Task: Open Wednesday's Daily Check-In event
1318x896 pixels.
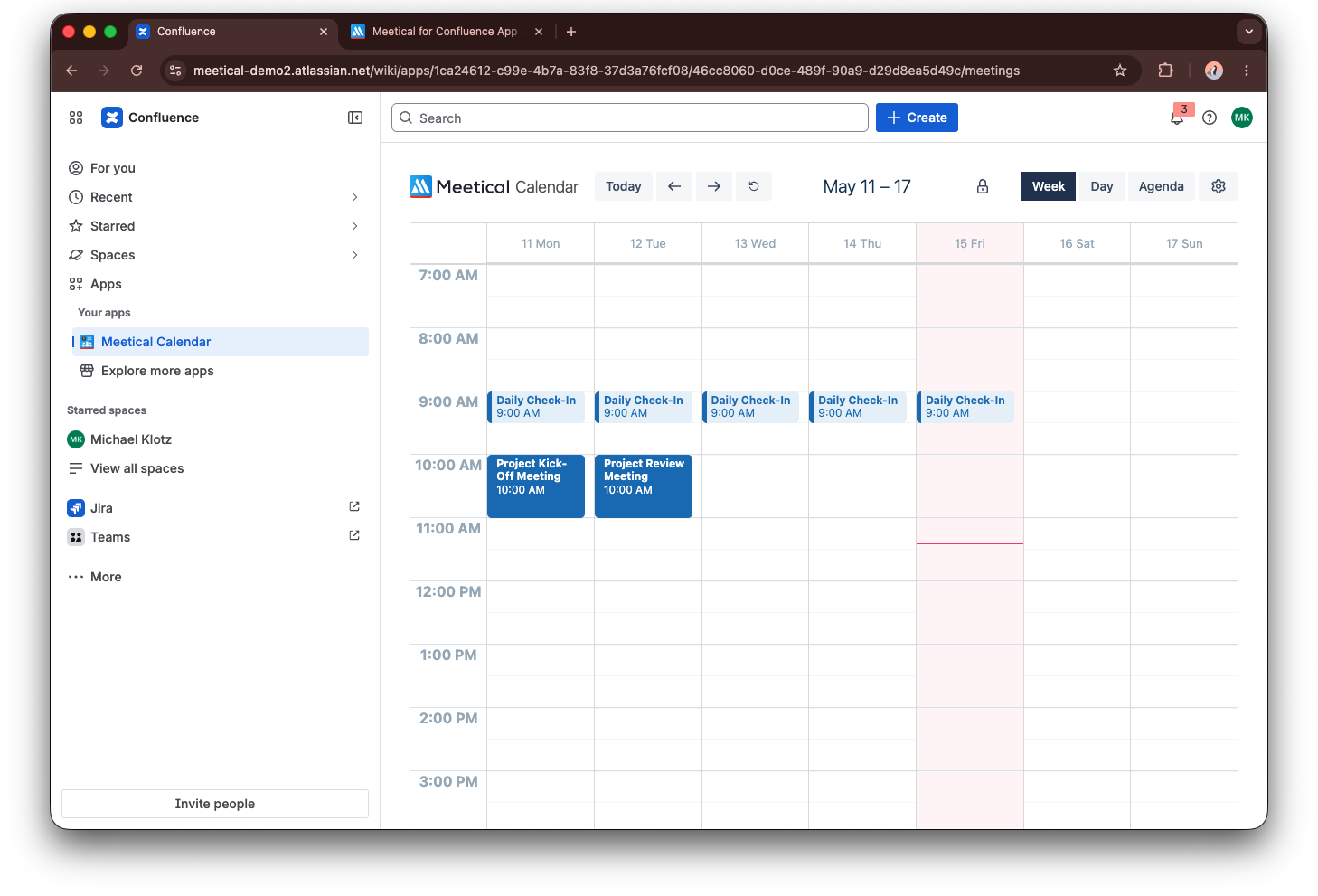Action: pos(751,407)
